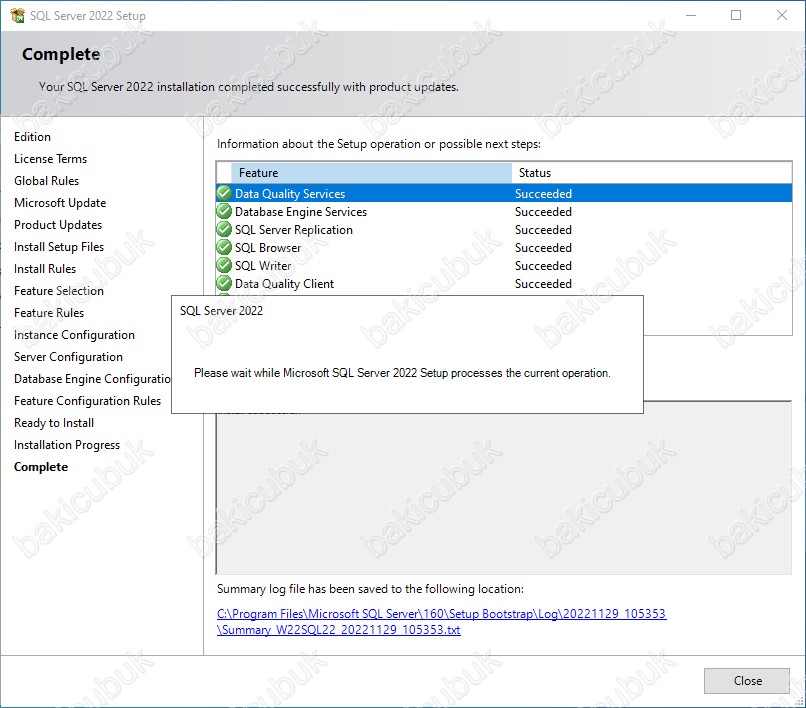Image resolution: width=806 pixels, height=708 pixels.
Task: Click the Installation Progress step
Action: click(67, 445)
